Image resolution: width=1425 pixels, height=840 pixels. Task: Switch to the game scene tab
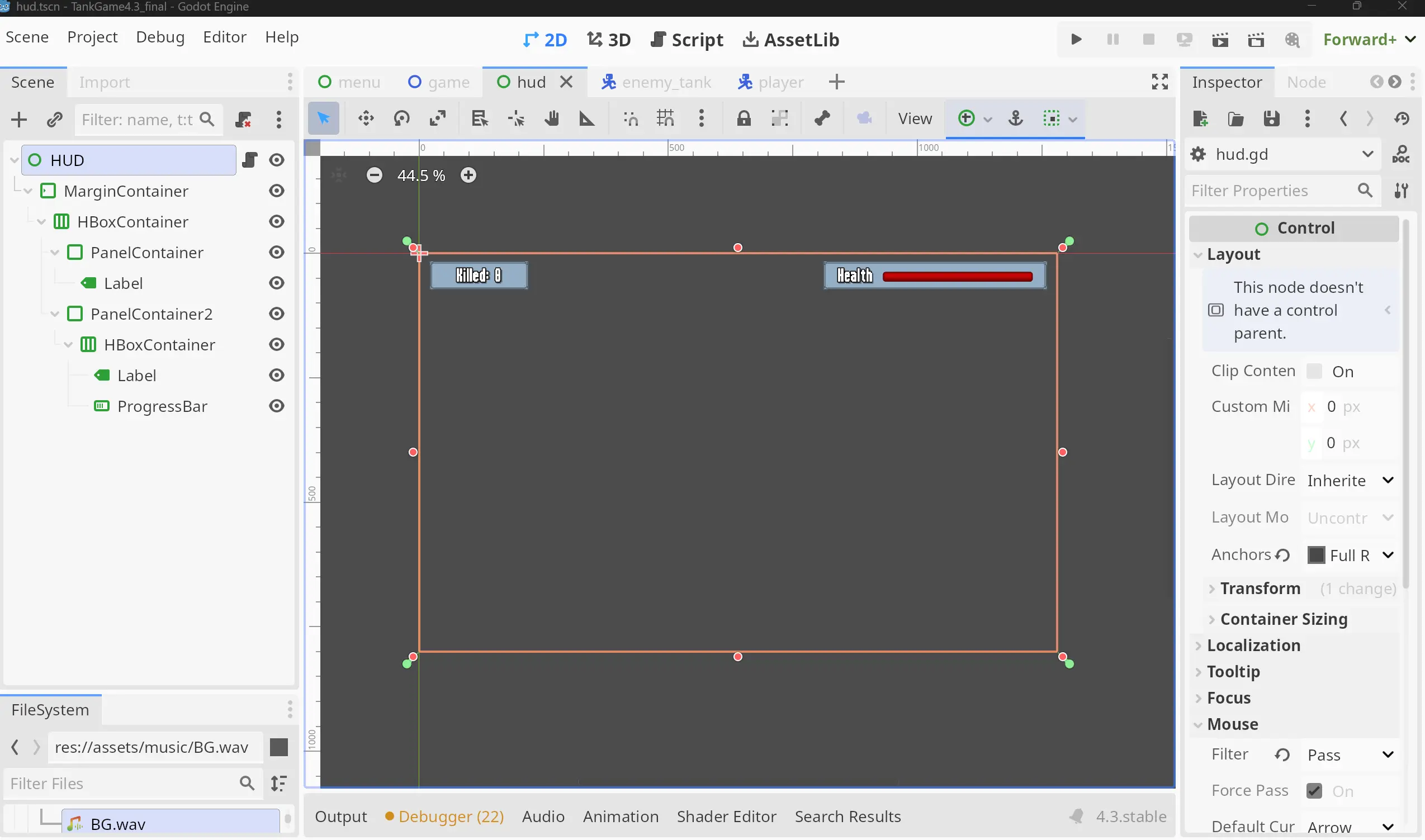pos(439,82)
